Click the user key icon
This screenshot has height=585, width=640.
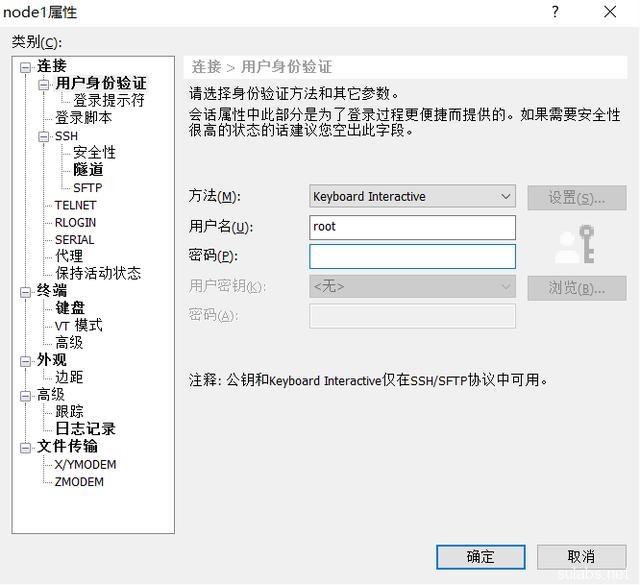(x=576, y=244)
